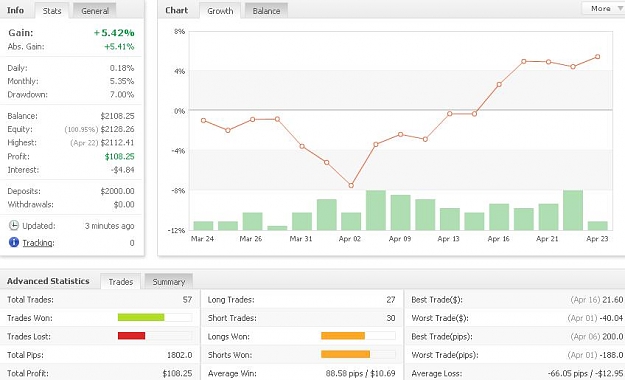Click the Best Trade(pips) value 200.0
The height and width of the screenshot is (380, 625).
(613, 336)
